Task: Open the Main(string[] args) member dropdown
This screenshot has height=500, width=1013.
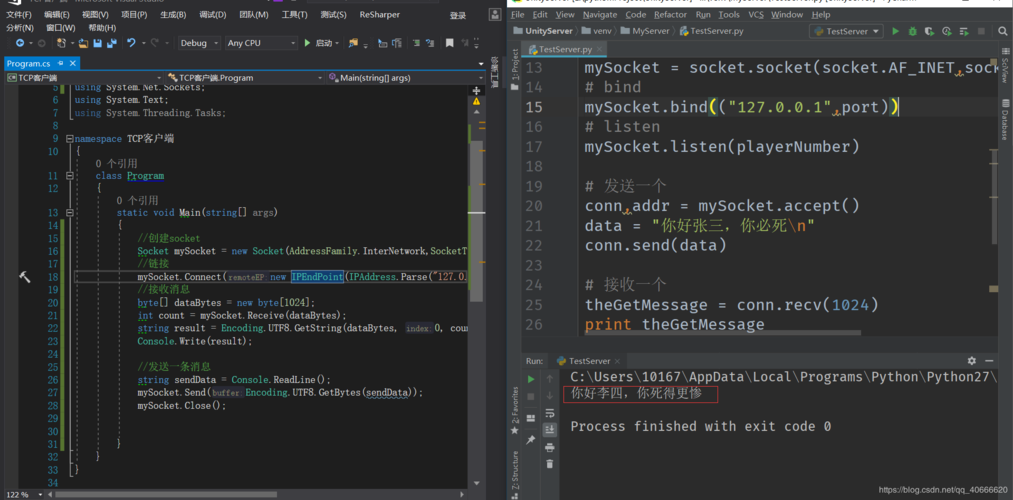Action: click(406, 78)
